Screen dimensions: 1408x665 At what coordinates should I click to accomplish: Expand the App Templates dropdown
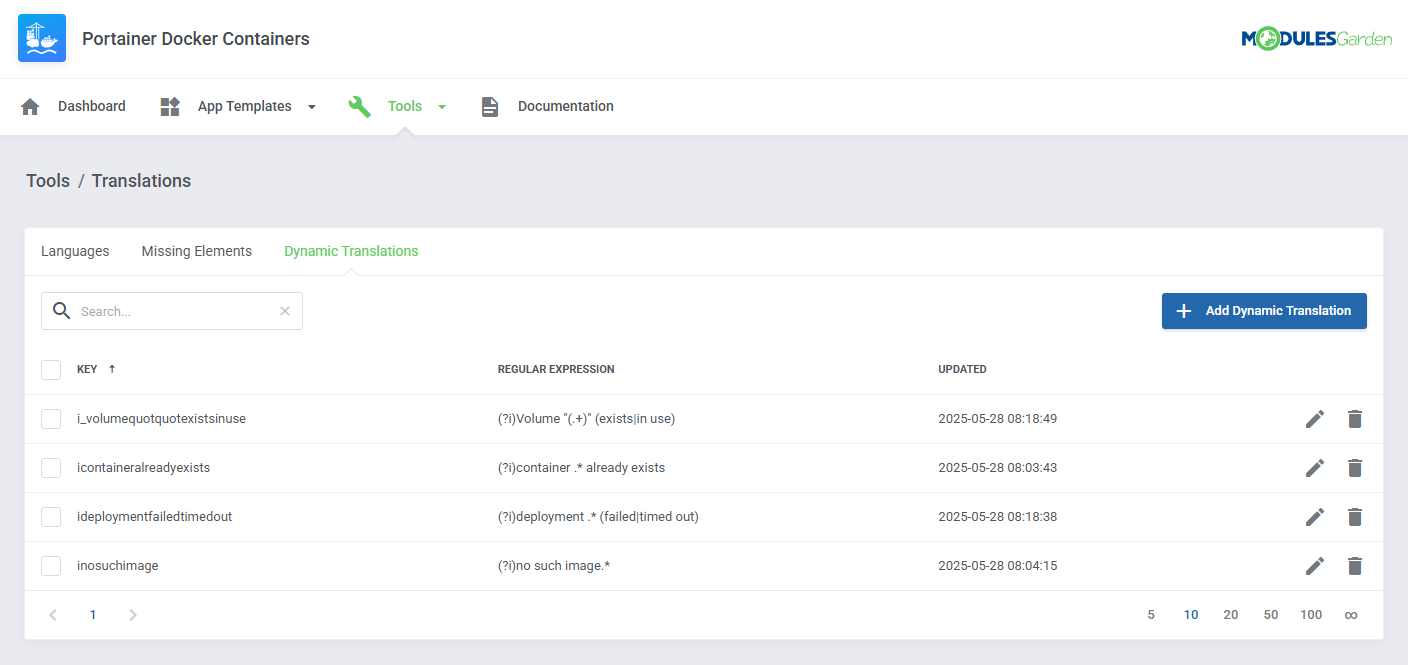coord(311,106)
